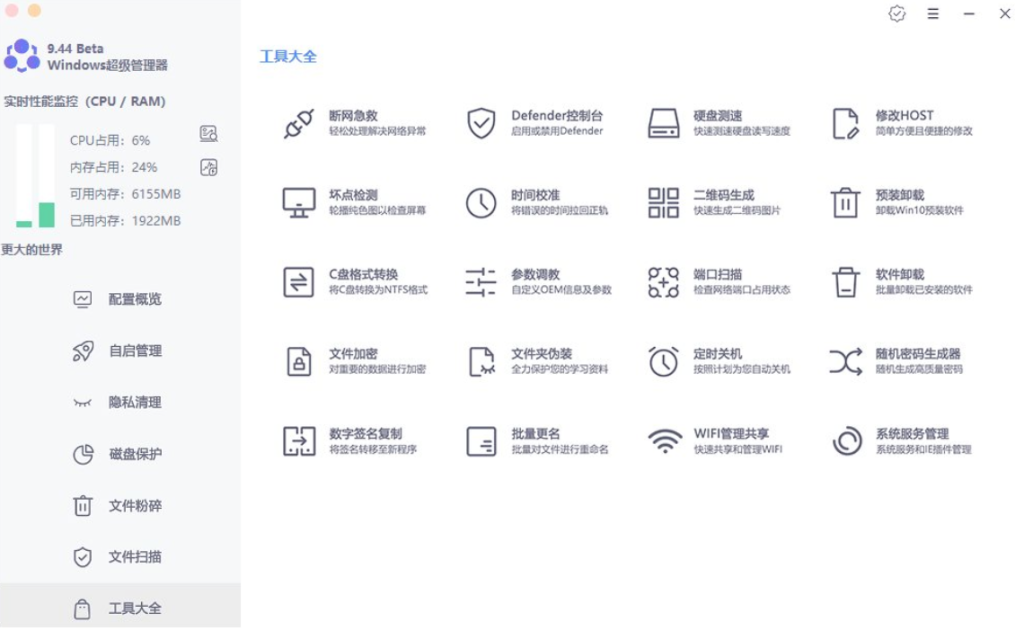Click the CPU usage detail icon
The height and width of the screenshot is (631, 1024).
209,134
